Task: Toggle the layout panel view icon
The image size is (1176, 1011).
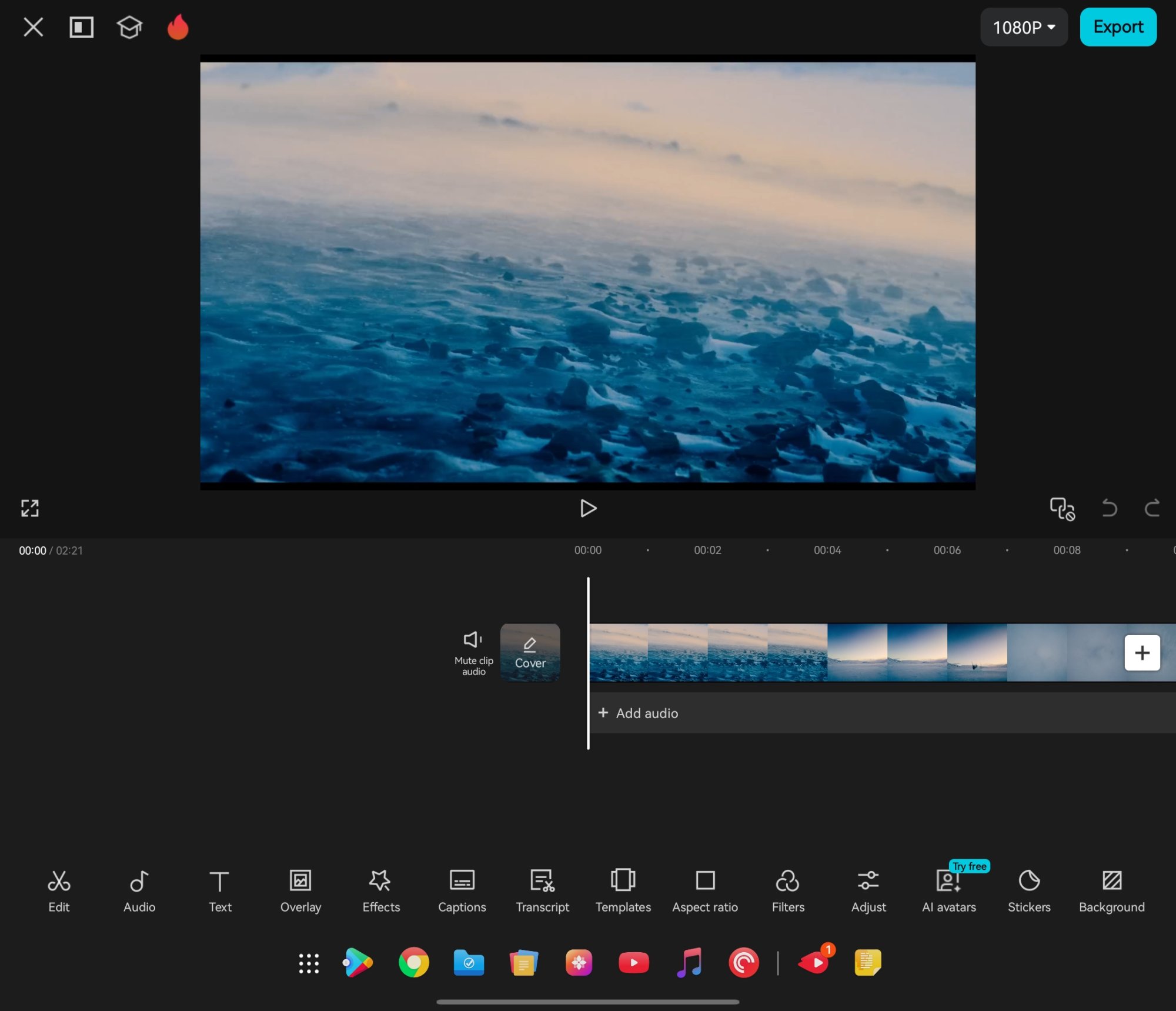Action: [x=81, y=27]
